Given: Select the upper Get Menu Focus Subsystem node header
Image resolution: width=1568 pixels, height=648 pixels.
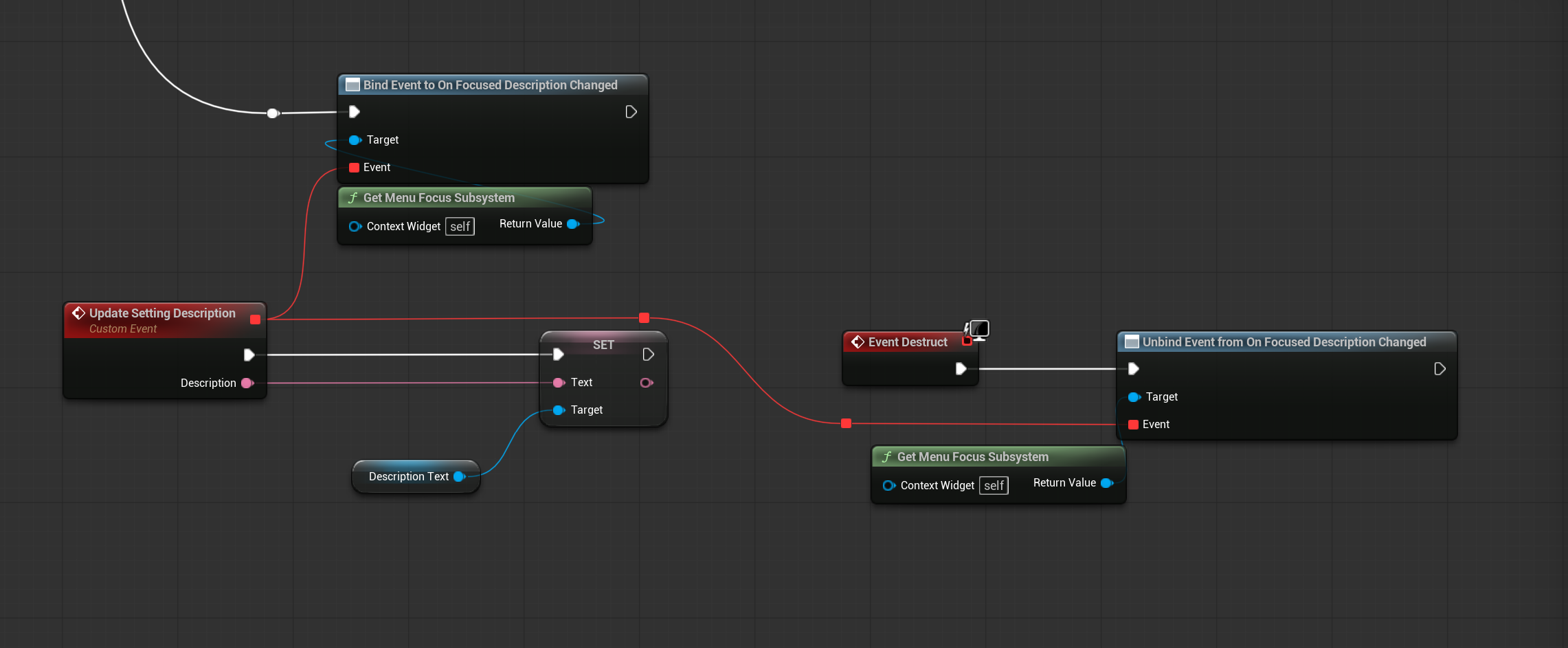Looking at the screenshot, I should coord(464,198).
